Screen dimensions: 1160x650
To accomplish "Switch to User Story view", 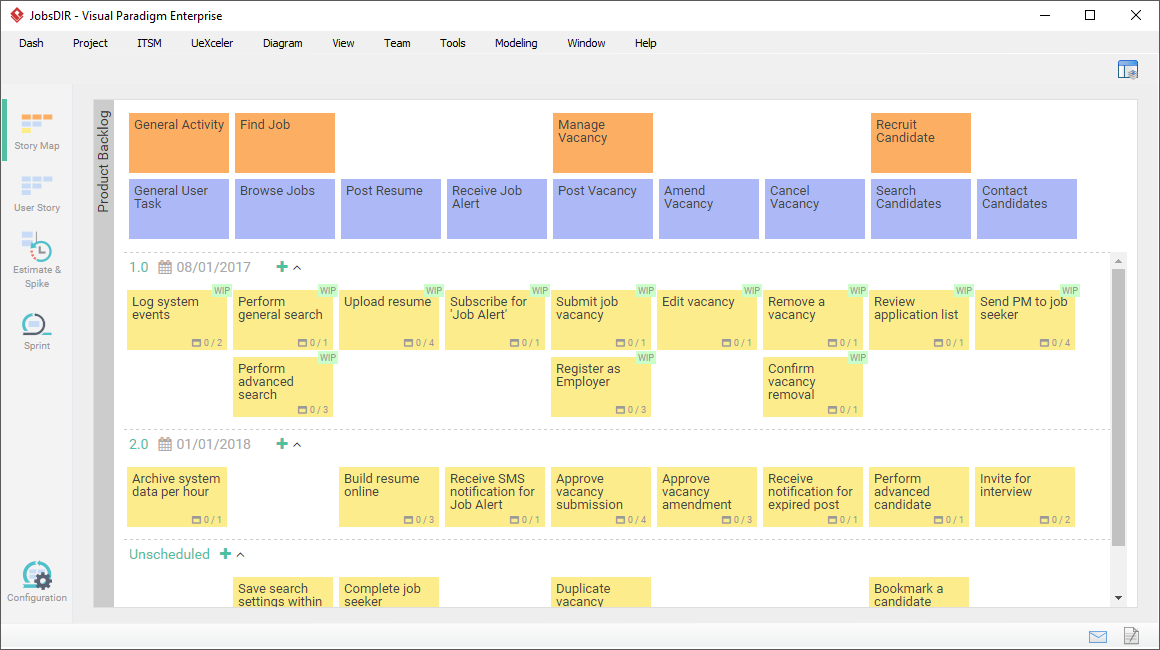I will click(36, 193).
